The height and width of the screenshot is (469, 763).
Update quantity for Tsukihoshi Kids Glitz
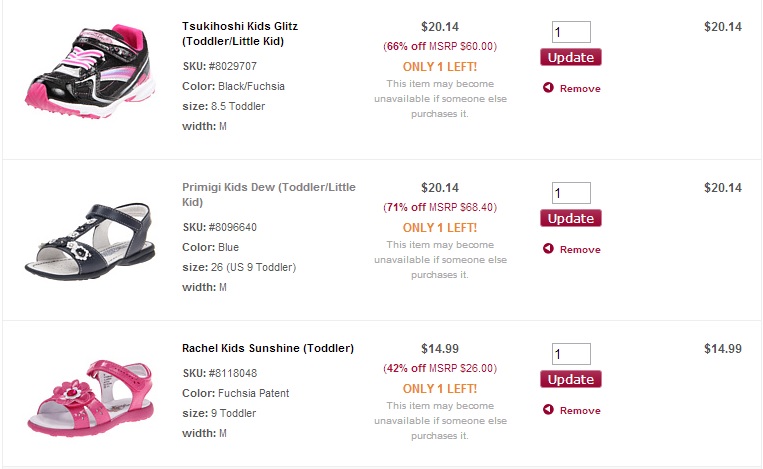point(571,57)
